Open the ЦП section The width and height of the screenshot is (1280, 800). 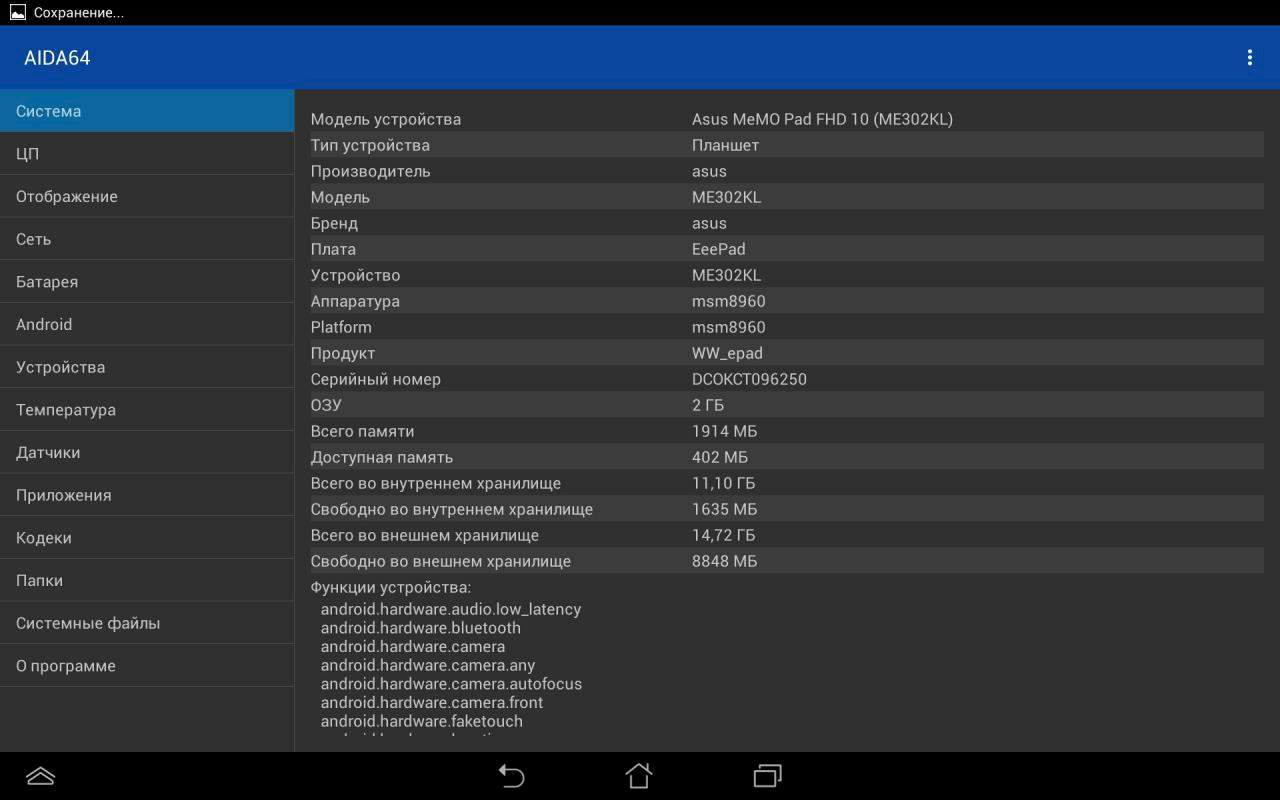tap(147, 154)
